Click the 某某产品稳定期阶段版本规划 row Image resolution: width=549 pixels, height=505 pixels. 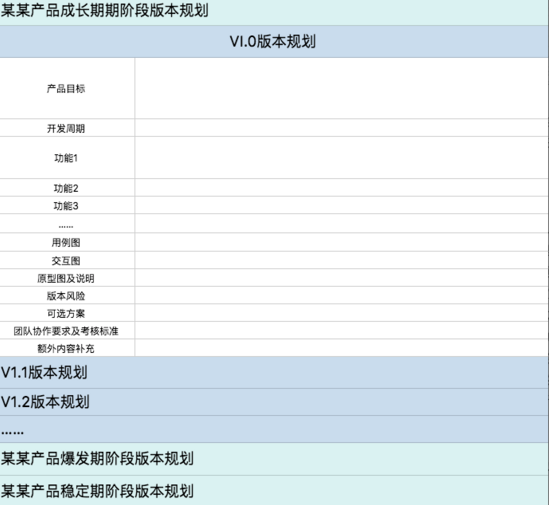pyautogui.click(x=274, y=490)
